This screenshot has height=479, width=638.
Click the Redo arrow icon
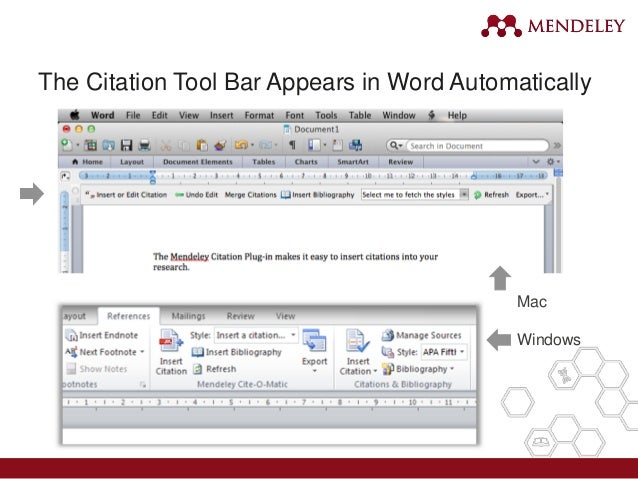tap(265, 145)
